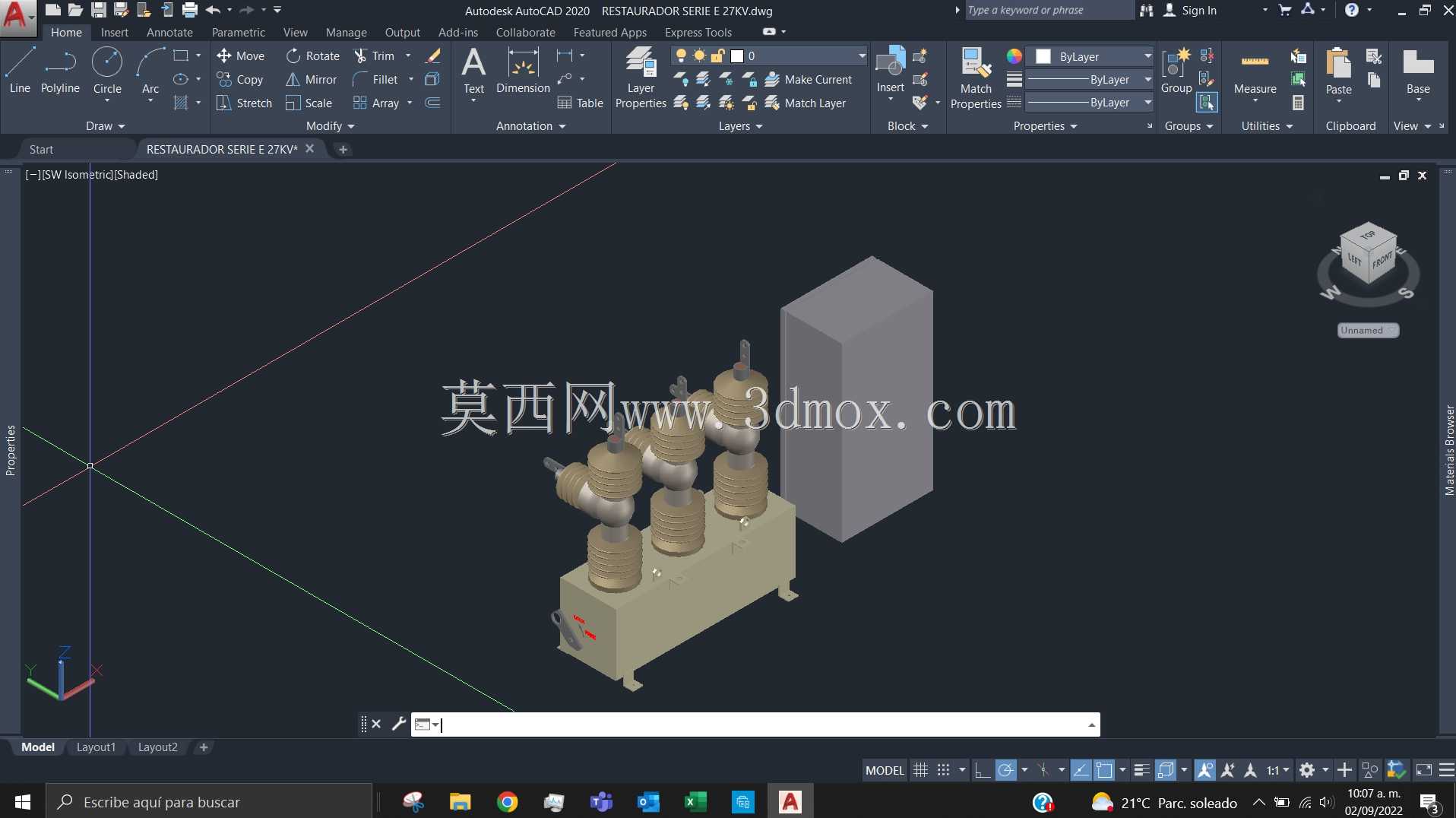The height and width of the screenshot is (818, 1456).
Task: Expand the Block panel
Action: pos(907,126)
